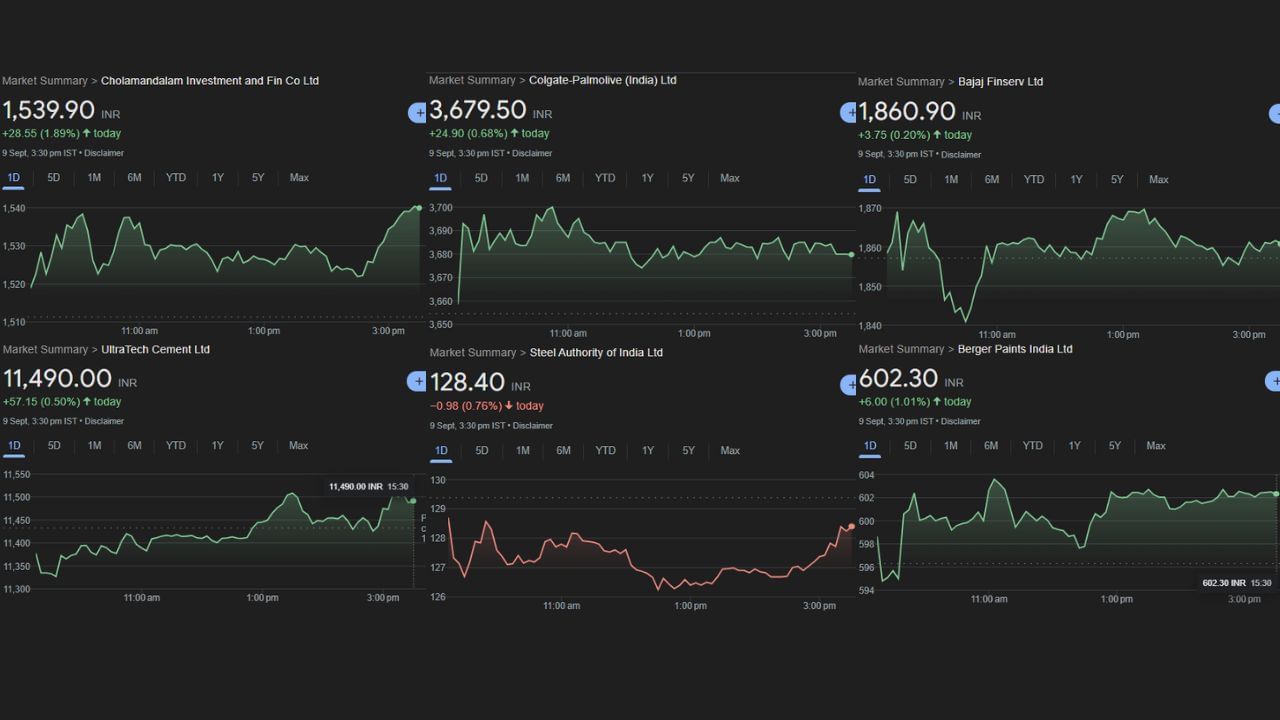This screenshot has height=720, width=1280.
Task: Click Disclaimer link under Bajaj Finserv price
Action: [961, 155]
